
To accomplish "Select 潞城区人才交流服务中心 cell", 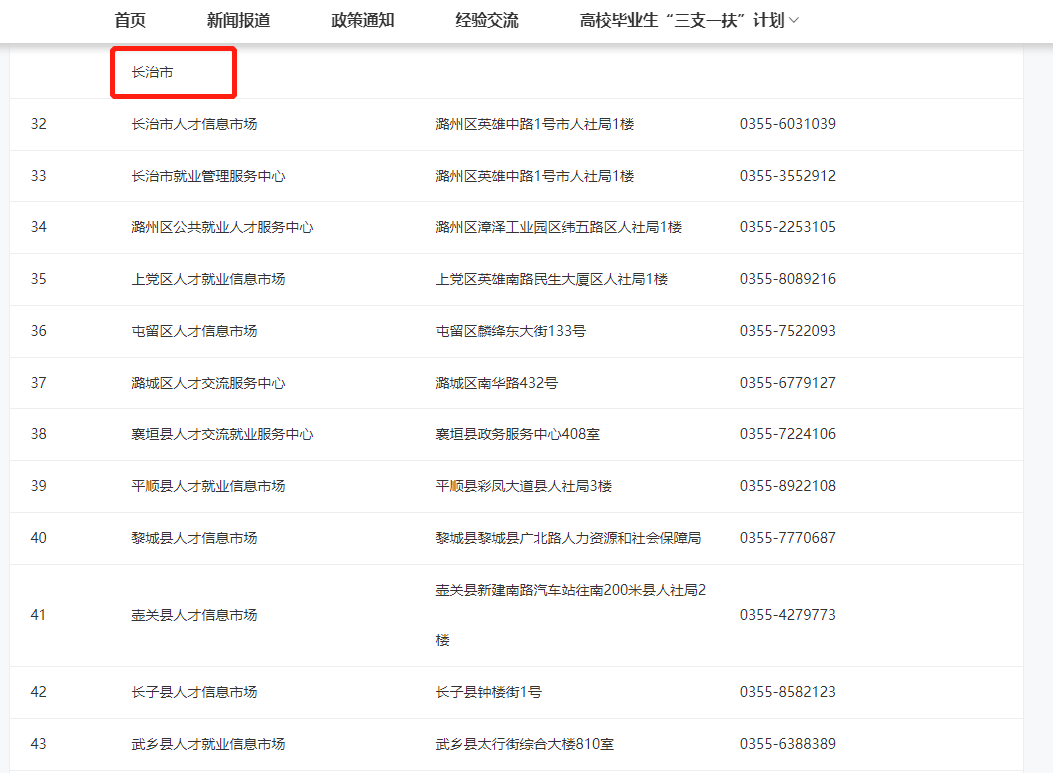I will pos(208,383).
